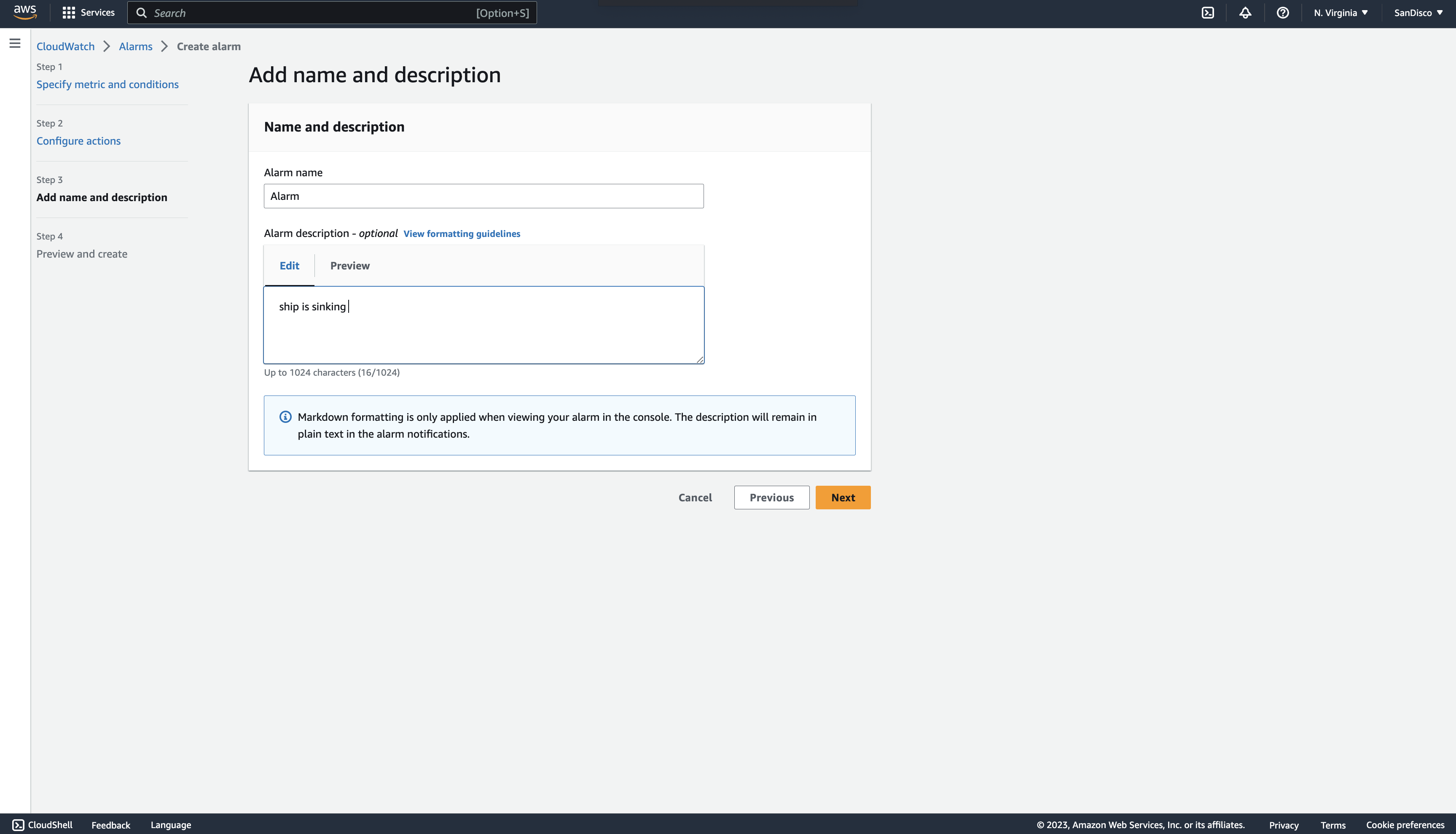Switch to the Preview tab
1456x834 pixels.
click(x=350, y=266)
